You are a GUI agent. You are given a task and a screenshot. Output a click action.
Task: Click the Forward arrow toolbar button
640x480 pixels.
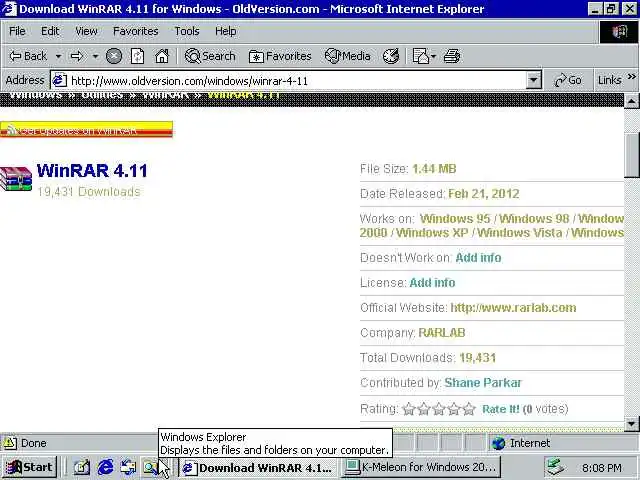pos(77,56)
